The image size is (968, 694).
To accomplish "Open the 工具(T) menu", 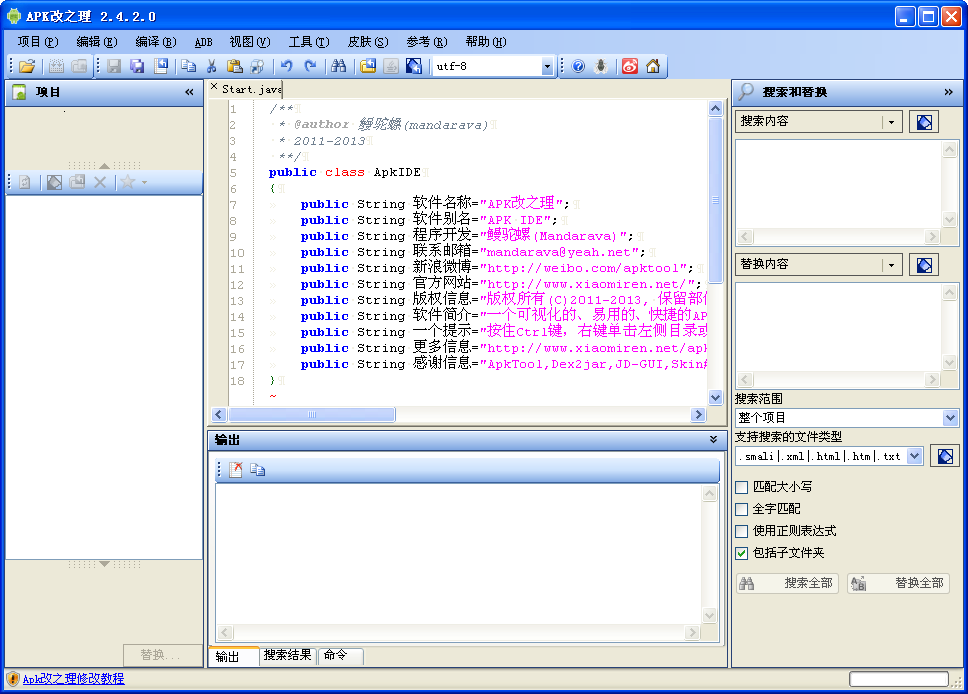I will 309,41.
